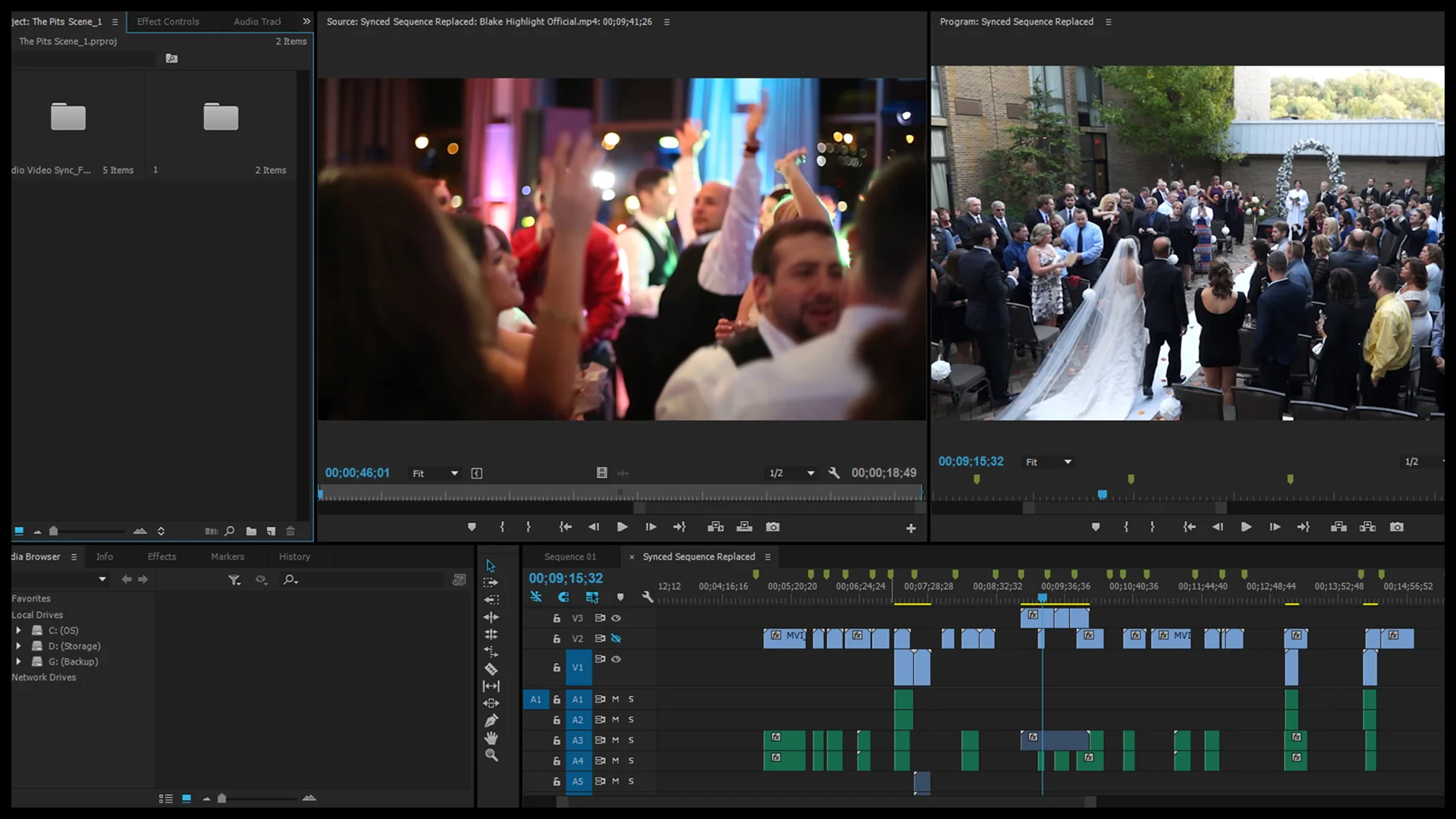
Task: Open timeline display settings wrench
Action: tap(647, 598)
